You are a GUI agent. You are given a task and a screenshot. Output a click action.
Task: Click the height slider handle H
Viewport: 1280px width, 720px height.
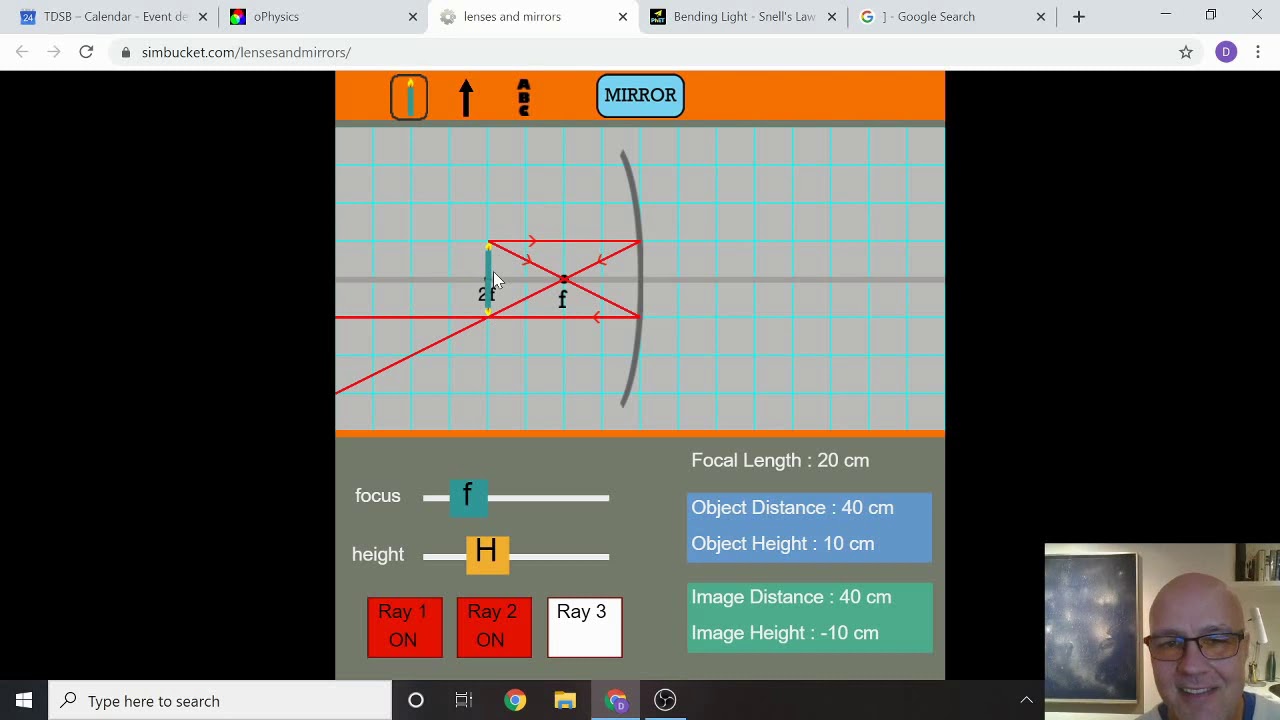pyautogui.click(x=487, y=554)
